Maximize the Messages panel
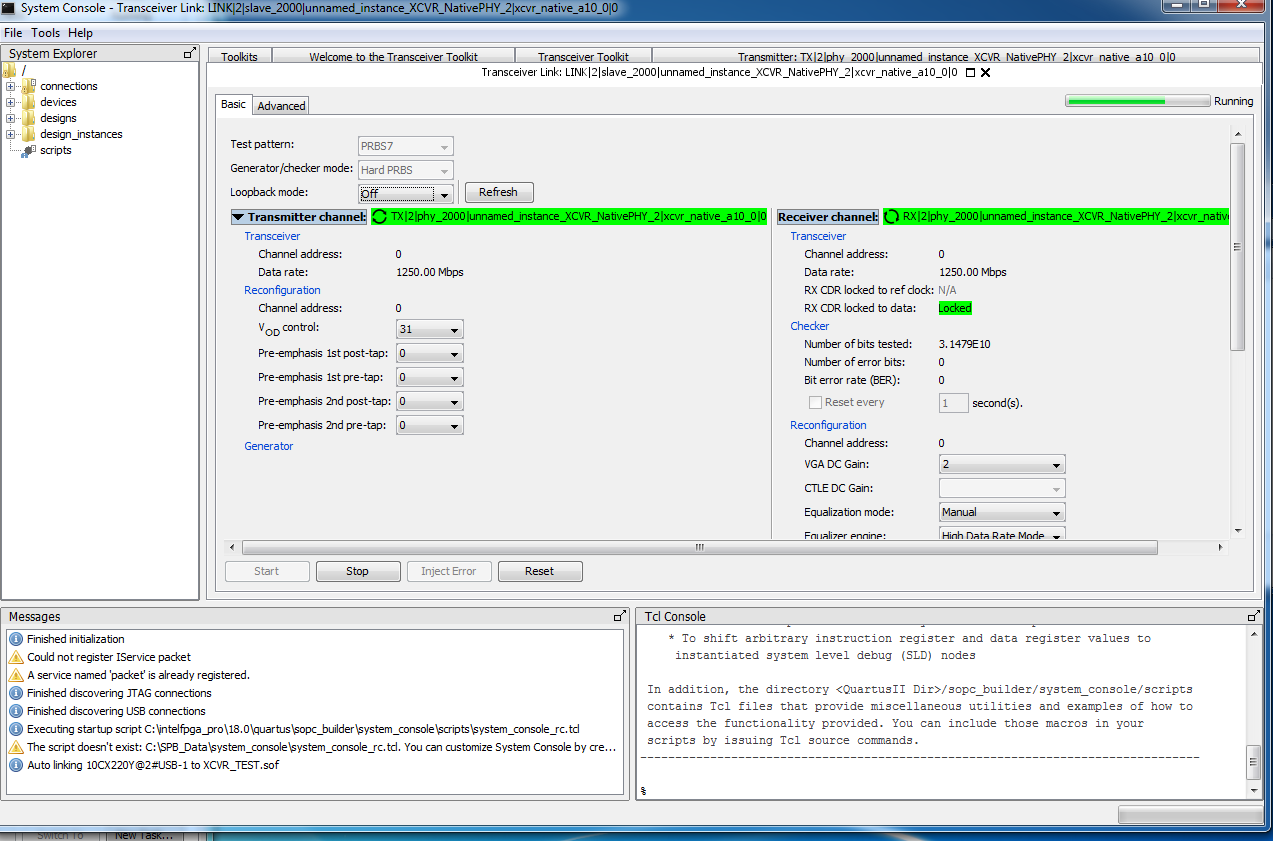The height and width of the screenshot is (841, 1273). (x=620, y=616)
